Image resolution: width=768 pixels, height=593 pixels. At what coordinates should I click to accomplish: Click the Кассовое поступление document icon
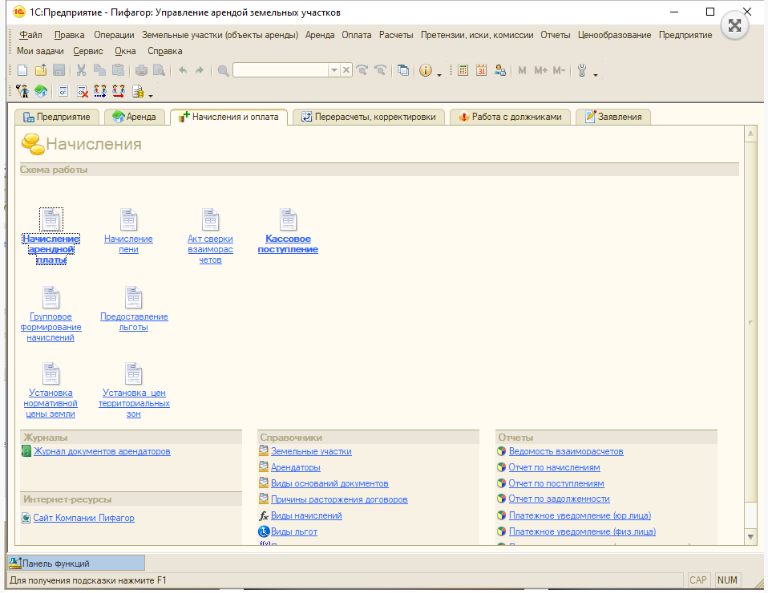[288, 220]
